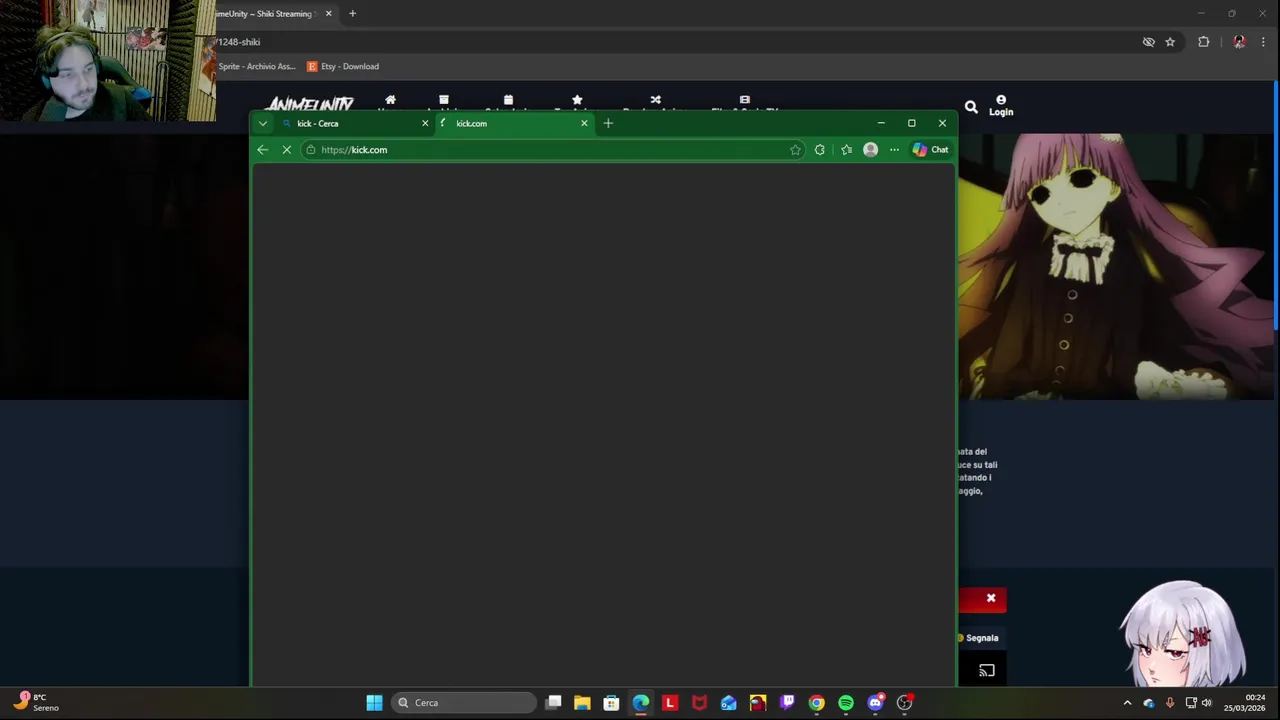This screenshot has width=1280, height=720.
Task: Open Microsoft Edge from taskbar
Action: click(641, 703)
